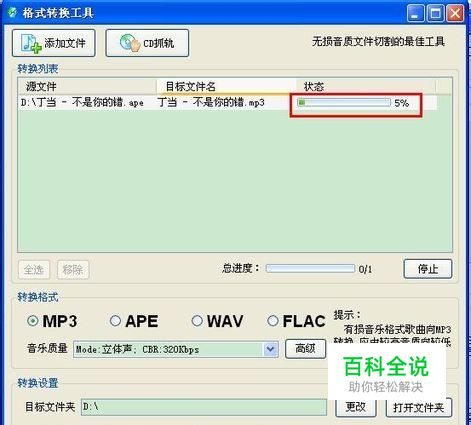This screenshot has height=425, width=471.
Task: Close the 格式转换工具 window
Action: [x=455, y=14]
